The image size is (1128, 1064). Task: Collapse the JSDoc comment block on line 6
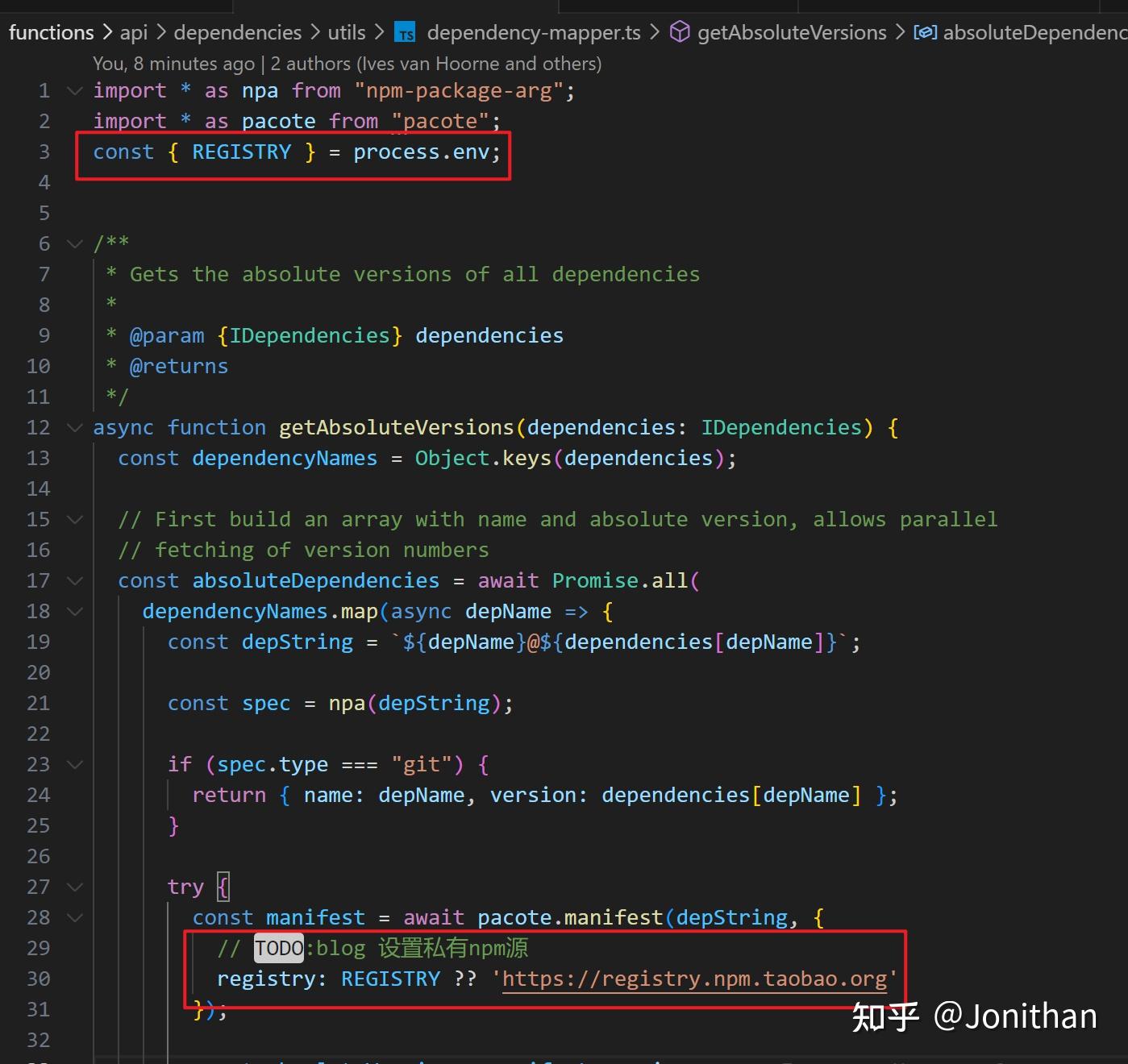tap(74, 243)
